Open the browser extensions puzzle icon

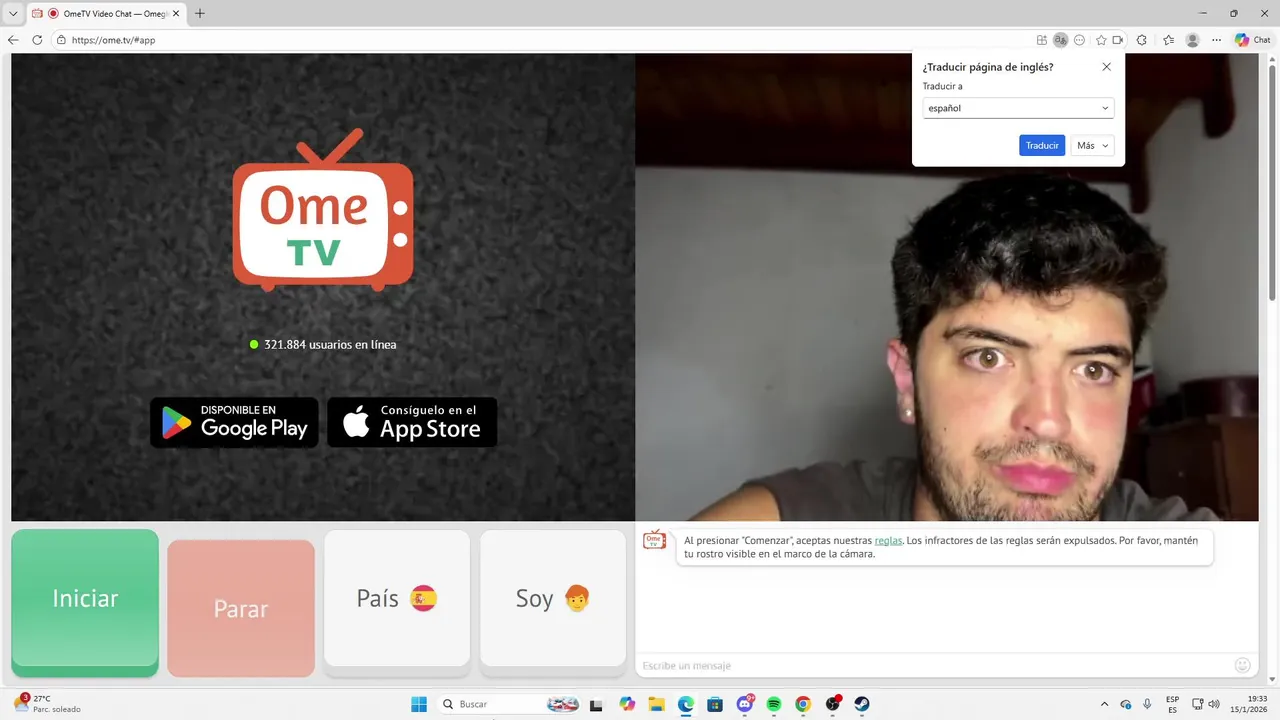[1142, 40]
